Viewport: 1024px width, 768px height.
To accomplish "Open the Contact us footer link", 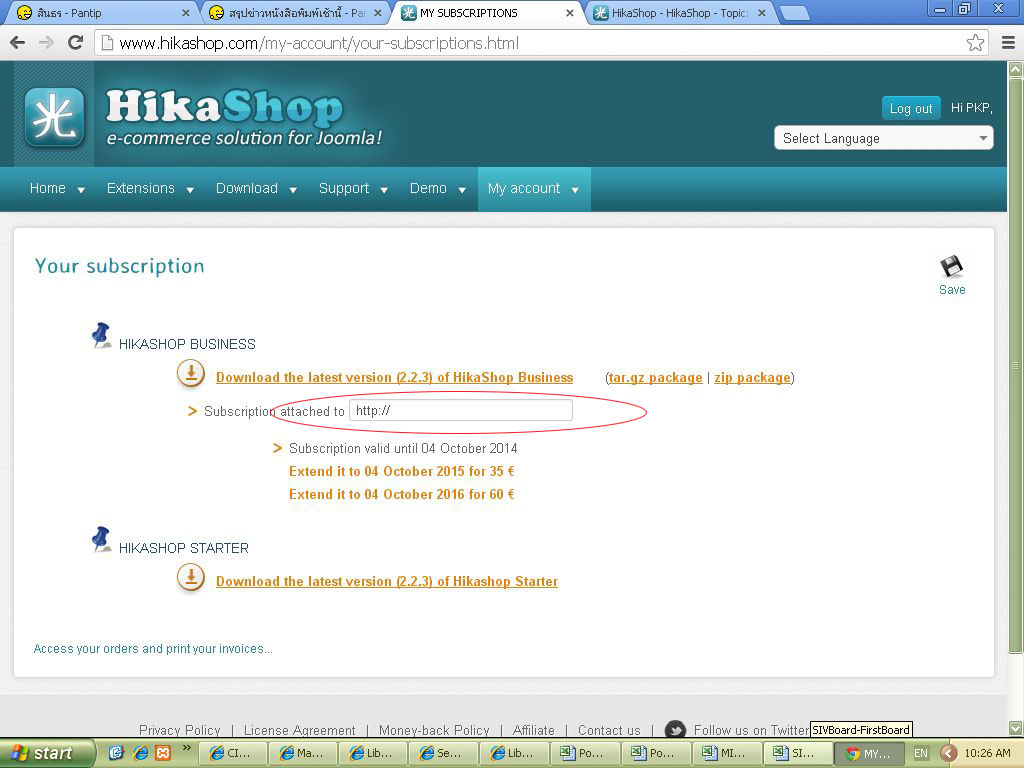I will (609, 730).
